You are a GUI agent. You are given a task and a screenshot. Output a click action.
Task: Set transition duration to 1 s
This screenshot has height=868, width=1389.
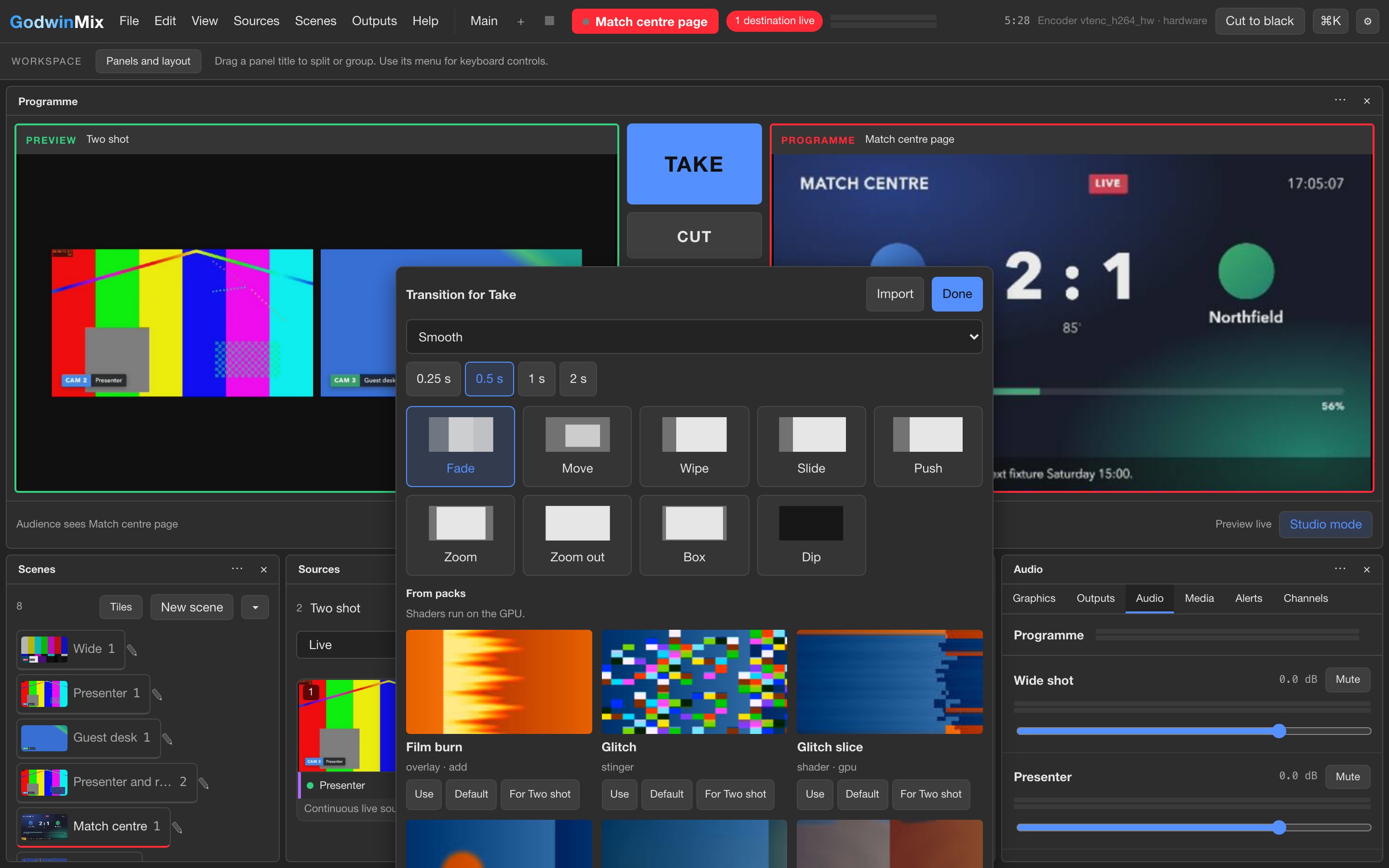(x=536, y=379)
